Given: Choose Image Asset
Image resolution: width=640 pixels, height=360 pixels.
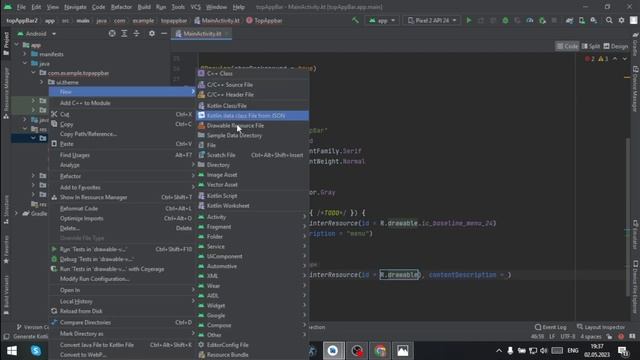Looking at the screenshot, I should tap(252, 175).
